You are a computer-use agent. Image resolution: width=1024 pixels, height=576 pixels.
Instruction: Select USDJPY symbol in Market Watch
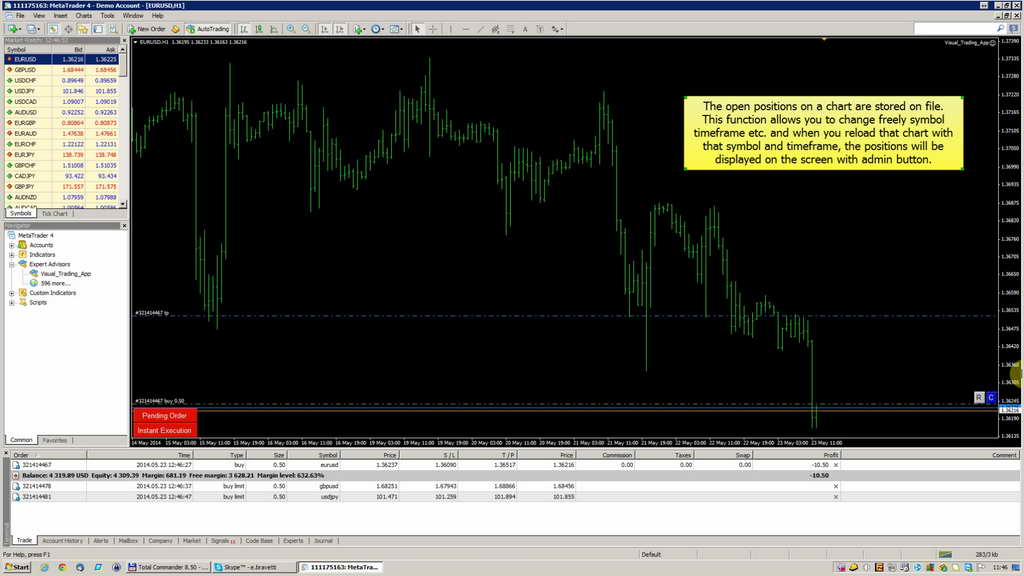point(25,91)
